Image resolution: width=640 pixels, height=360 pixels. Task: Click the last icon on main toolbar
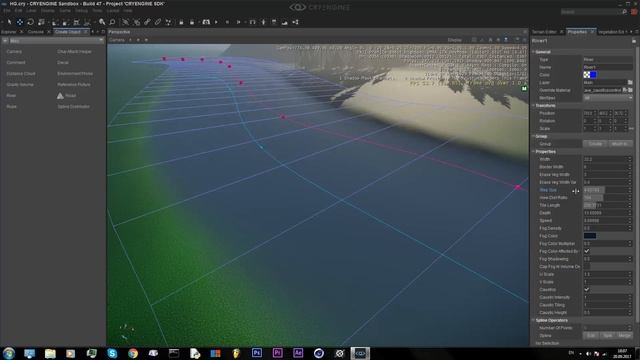click(296, 22)
